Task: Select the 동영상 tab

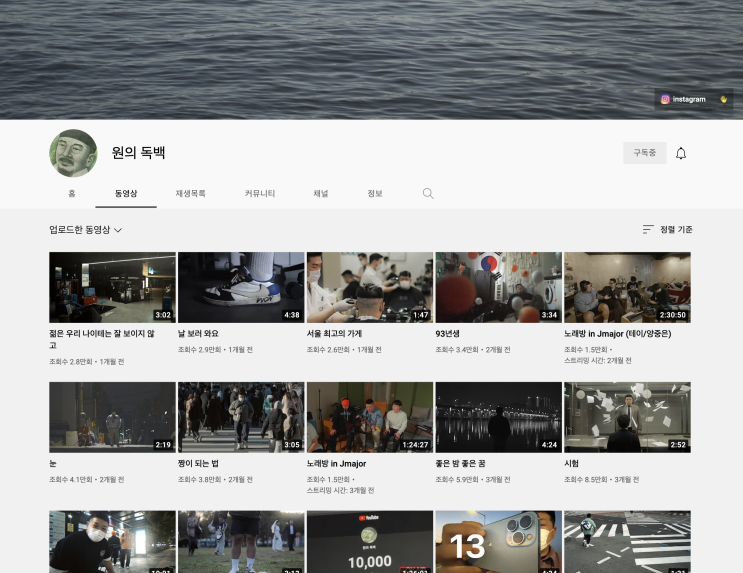Action: pos(126,193)
